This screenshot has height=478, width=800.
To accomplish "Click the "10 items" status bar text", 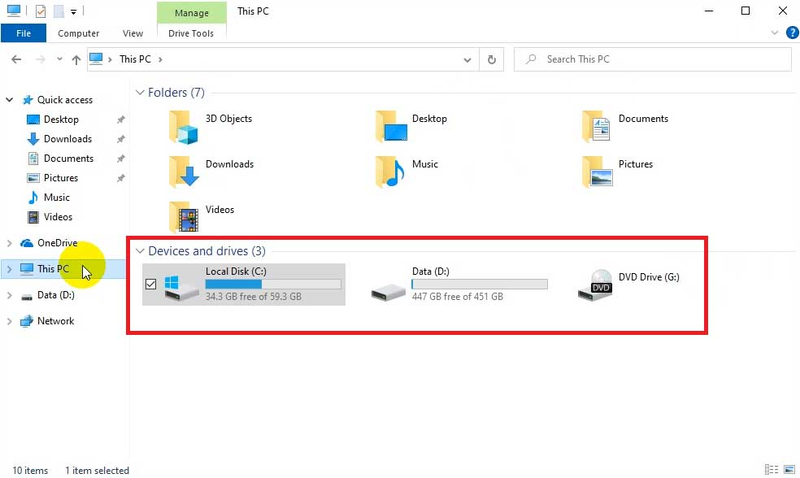I will coord(30,470).
